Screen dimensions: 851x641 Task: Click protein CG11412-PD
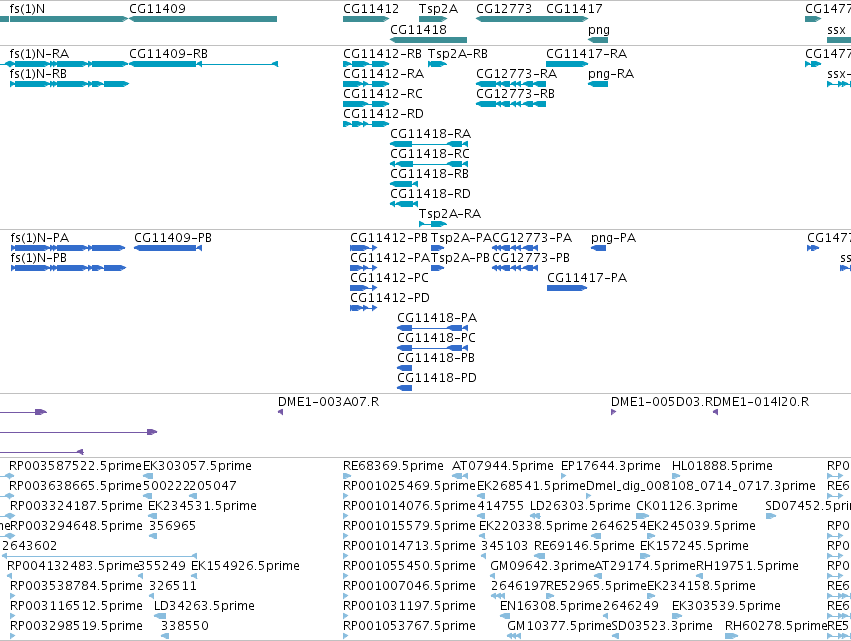tap(390, 298)
